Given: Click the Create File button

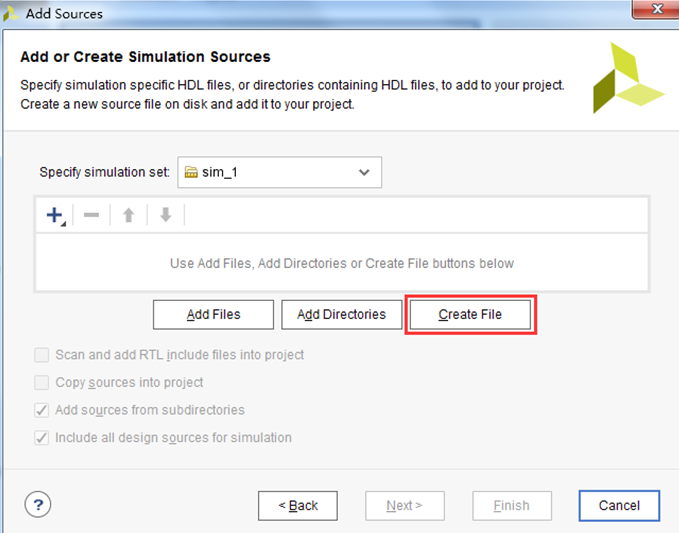Looking at the screenshot, I should (x=470, y=314).
